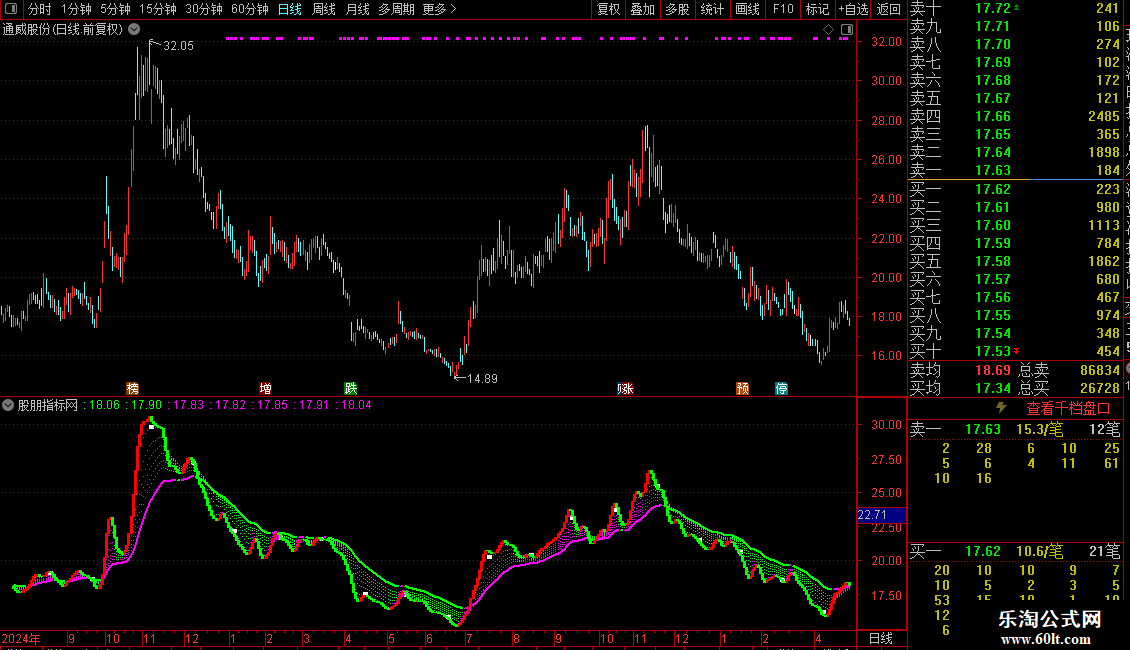
Task: Click the 2024年 label on the time axis
Action: (x=21, y=638)
